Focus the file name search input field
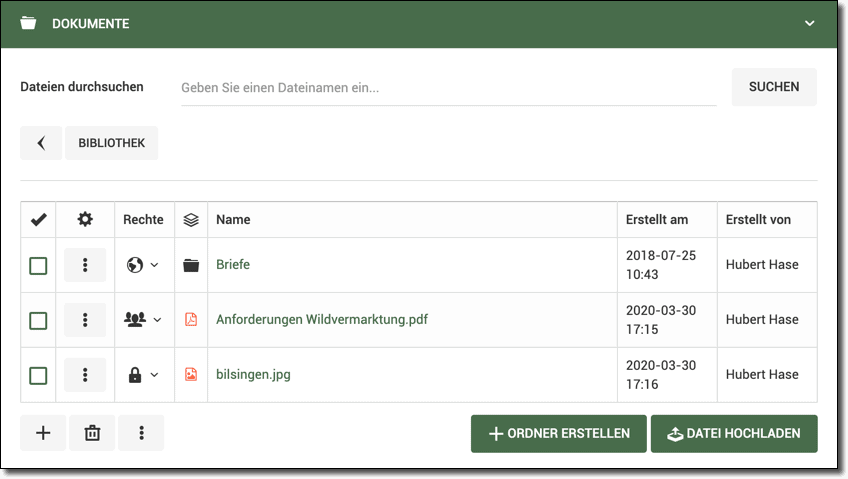The height and width of the screenshot is (479, 848). [x=448, y=87]
